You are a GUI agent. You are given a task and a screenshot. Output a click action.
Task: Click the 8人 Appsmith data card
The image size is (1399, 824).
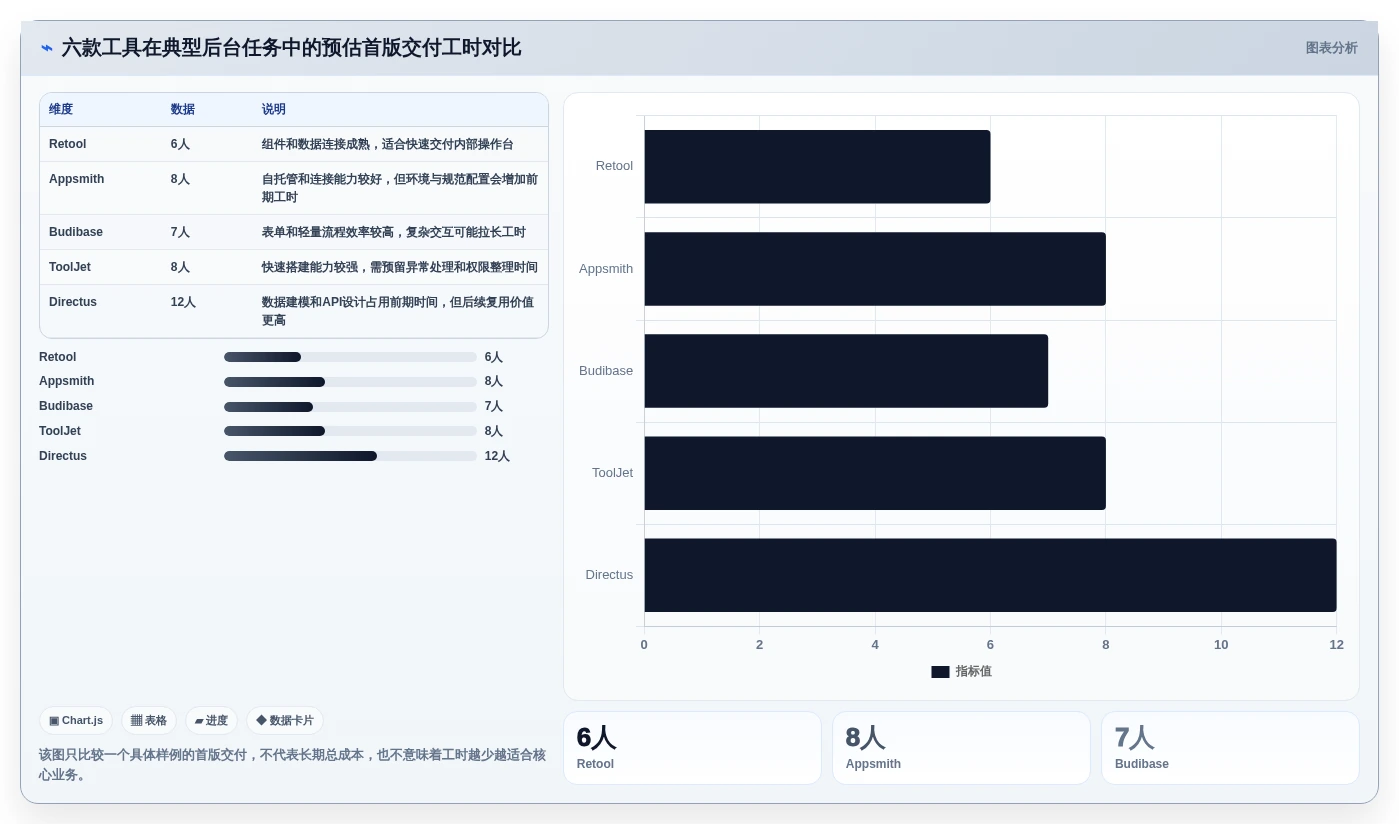(x=961, y=748)
